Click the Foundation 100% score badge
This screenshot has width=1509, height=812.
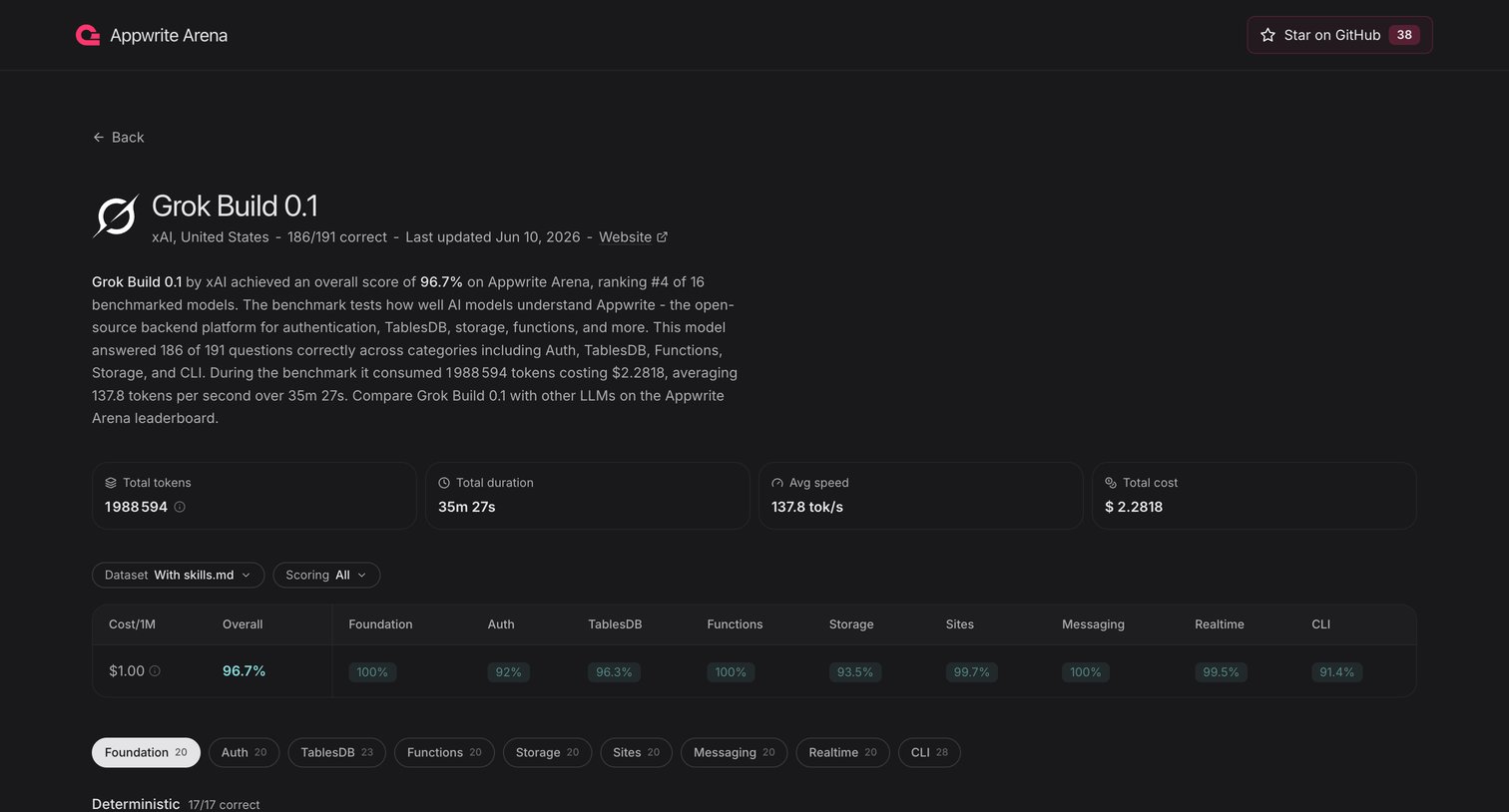click(372, 672)
